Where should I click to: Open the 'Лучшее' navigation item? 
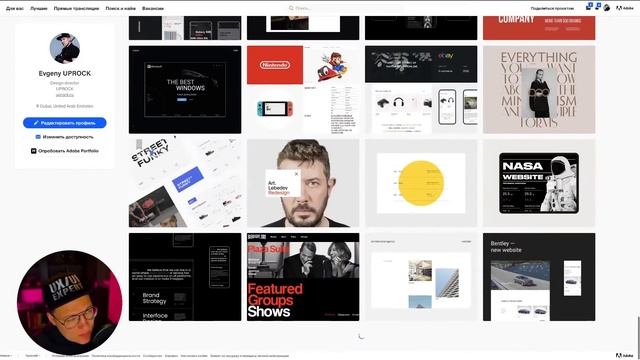39,8
